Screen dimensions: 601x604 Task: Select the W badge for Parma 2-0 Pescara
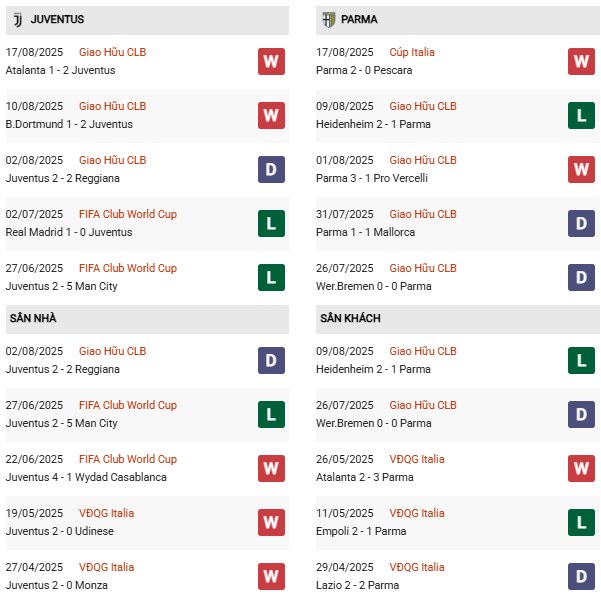[581, 61]
